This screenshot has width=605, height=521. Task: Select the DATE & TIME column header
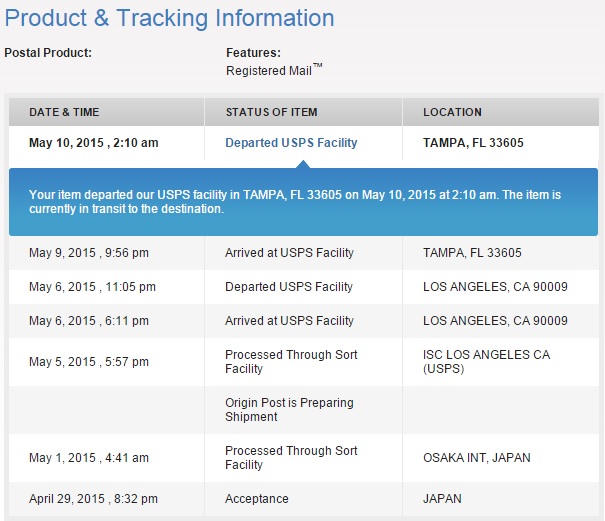pos(64,112)
